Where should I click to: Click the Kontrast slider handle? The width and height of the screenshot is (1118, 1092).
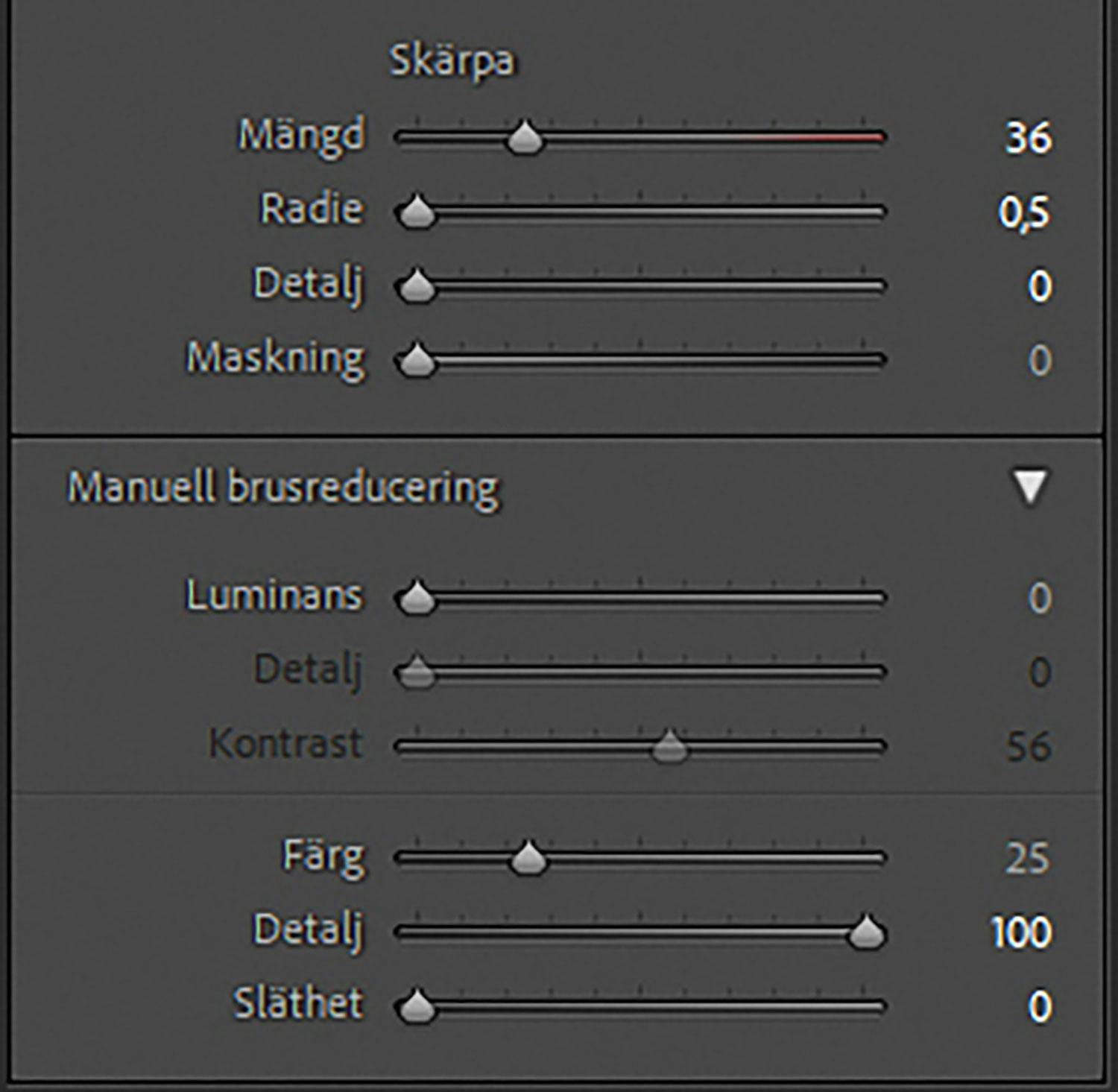click(669, 747)
